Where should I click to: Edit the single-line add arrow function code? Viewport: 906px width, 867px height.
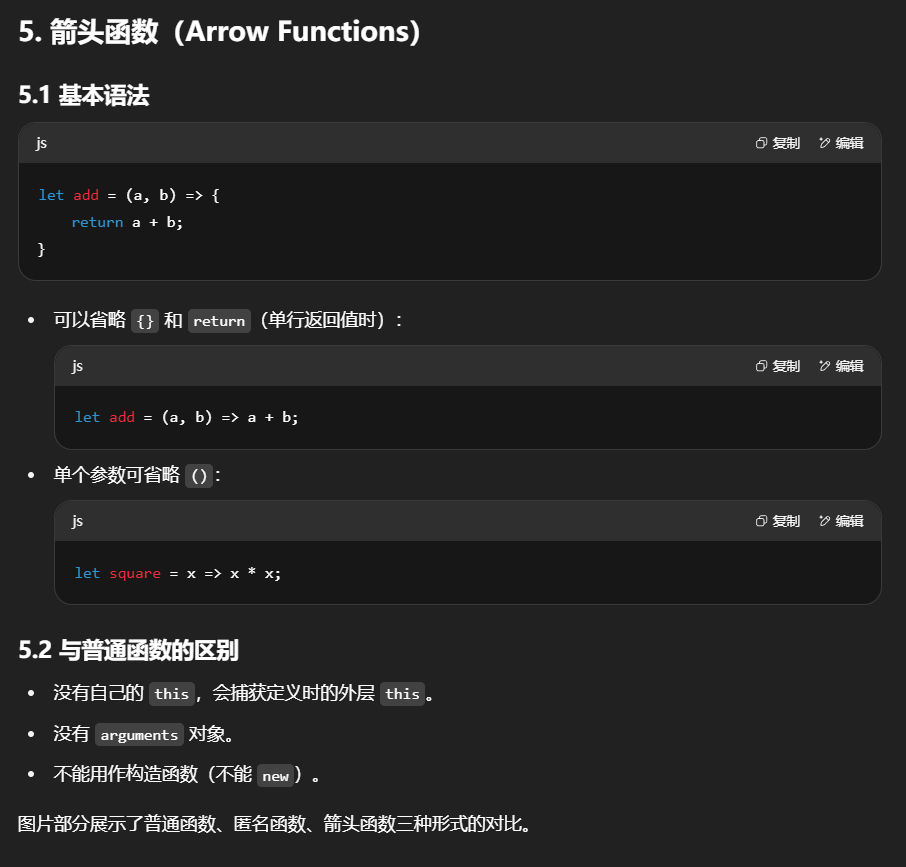click(x=841, y=366)
